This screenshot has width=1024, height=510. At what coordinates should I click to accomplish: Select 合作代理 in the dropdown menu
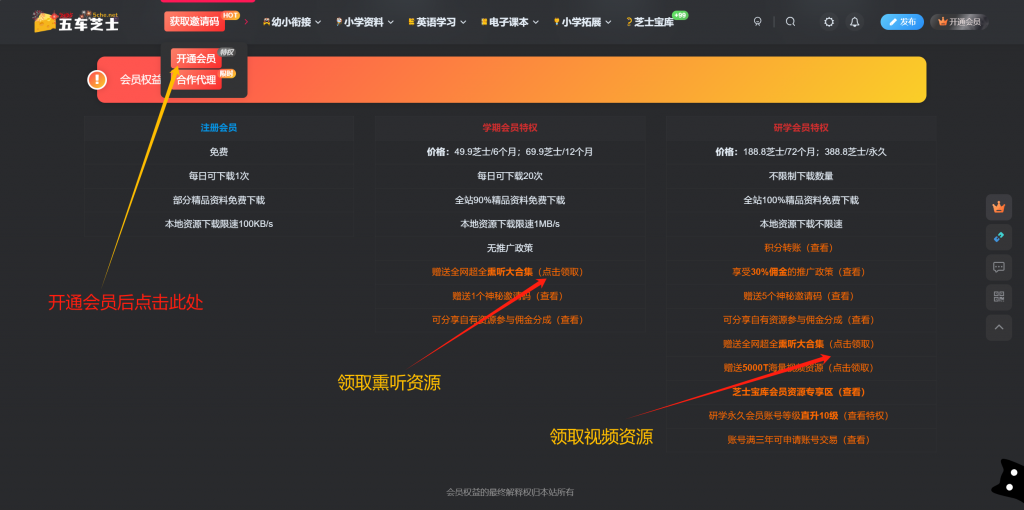(x=196, y=80)
